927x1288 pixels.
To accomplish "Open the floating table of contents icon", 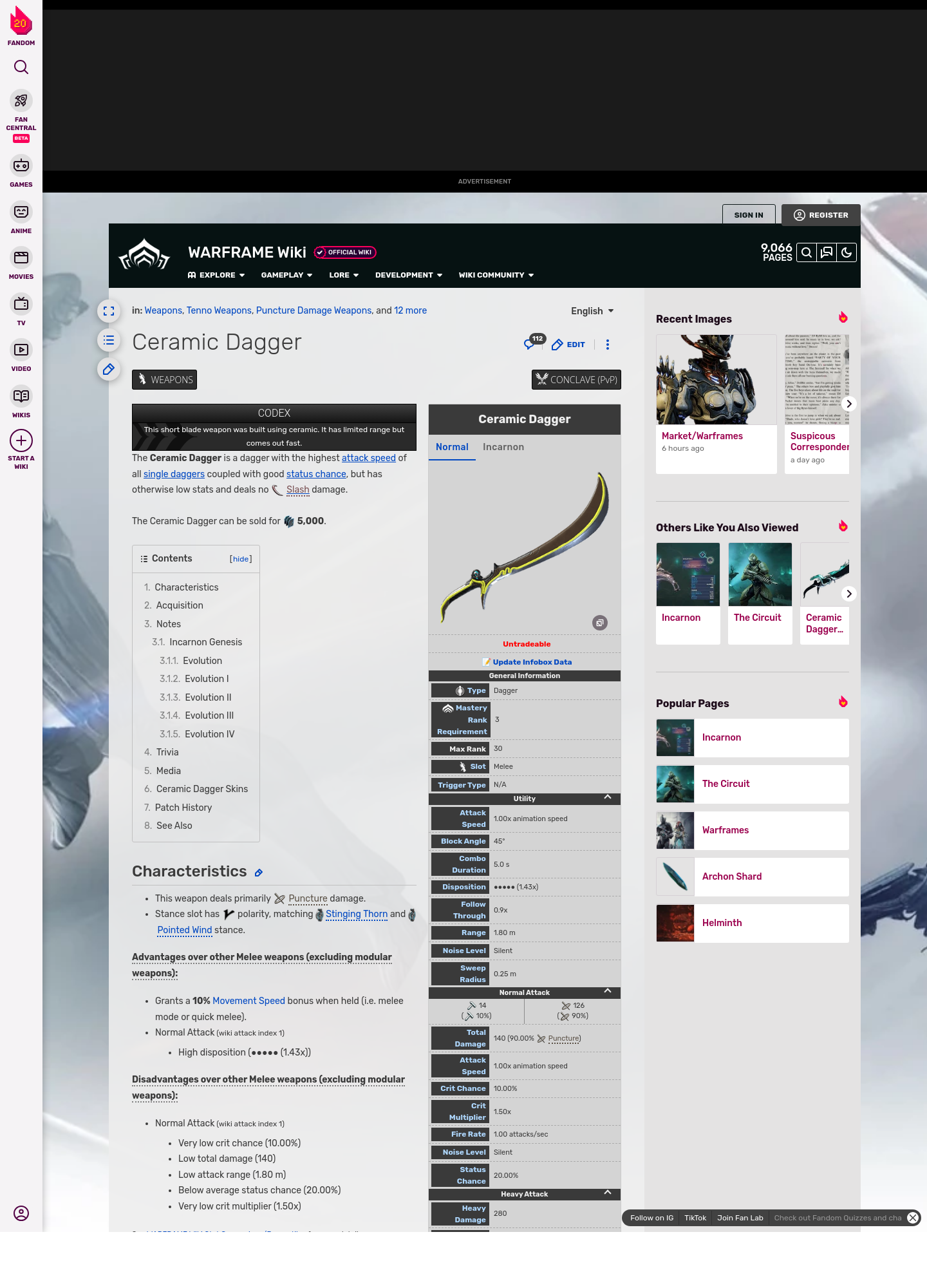I will point(109,340).
